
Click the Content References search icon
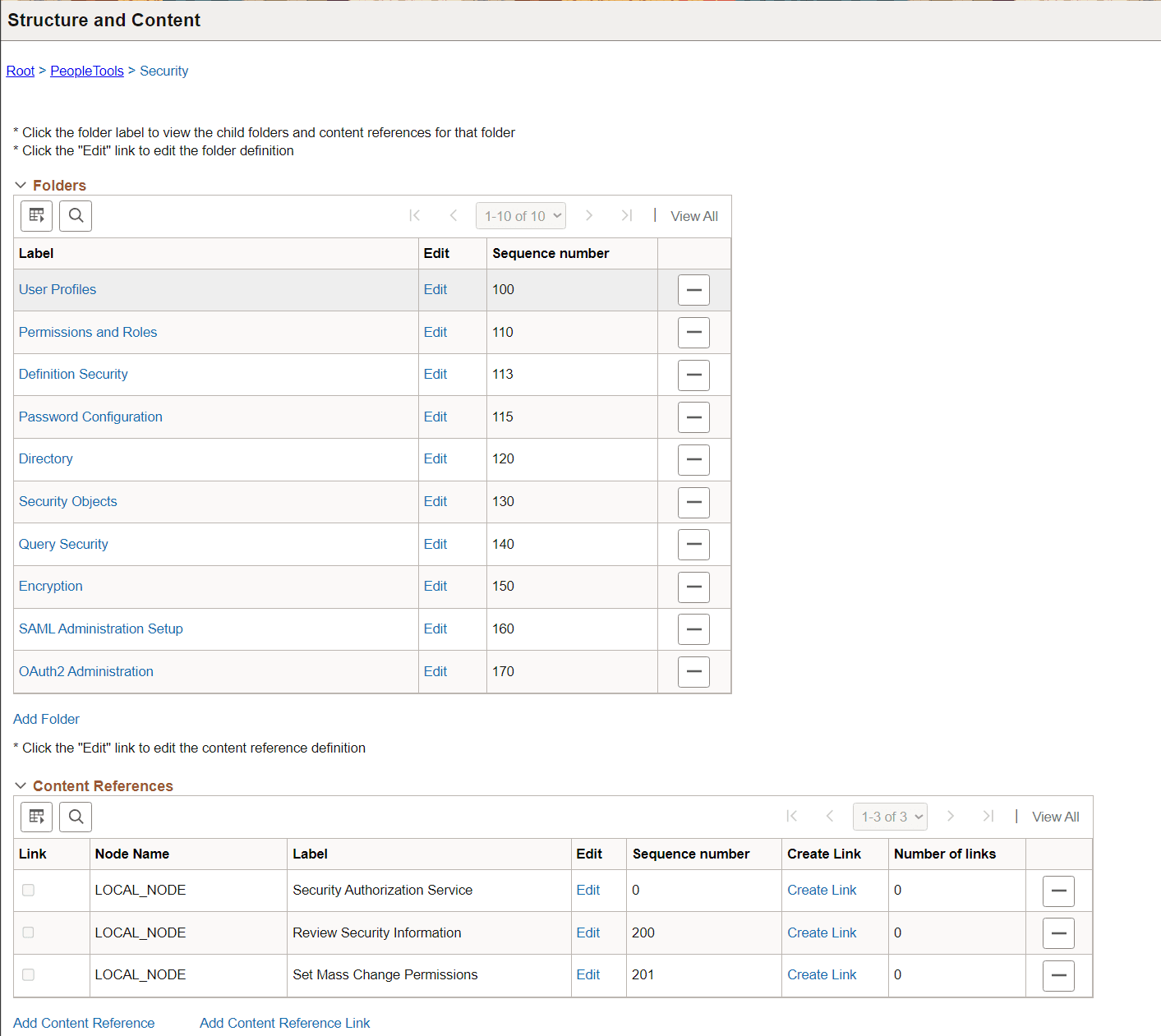(x=76, y=817)
